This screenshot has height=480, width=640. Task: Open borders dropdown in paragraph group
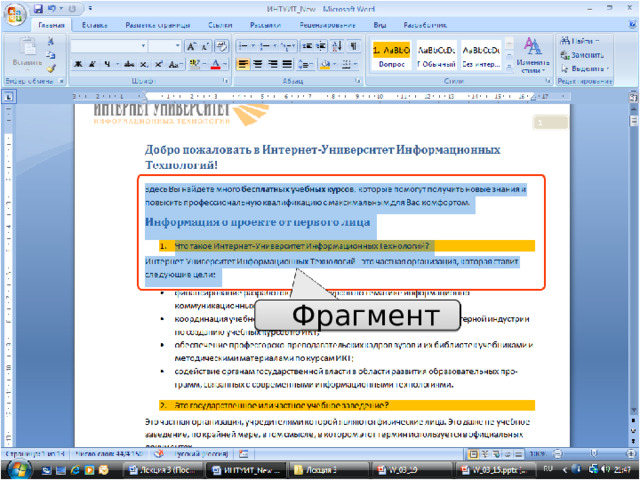click(x=356, y=64)
